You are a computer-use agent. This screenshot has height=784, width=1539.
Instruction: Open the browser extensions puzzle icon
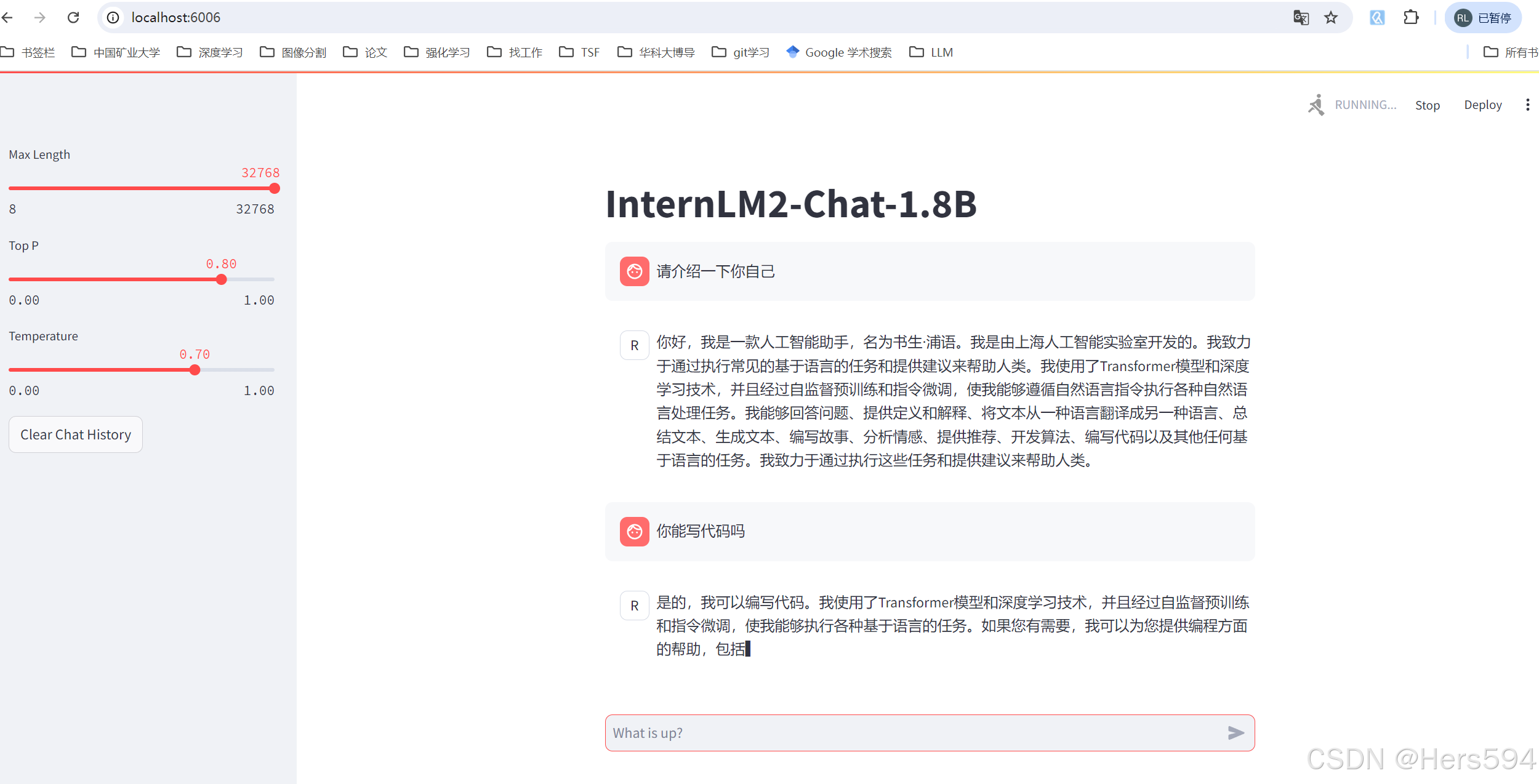pos(1411,17)
